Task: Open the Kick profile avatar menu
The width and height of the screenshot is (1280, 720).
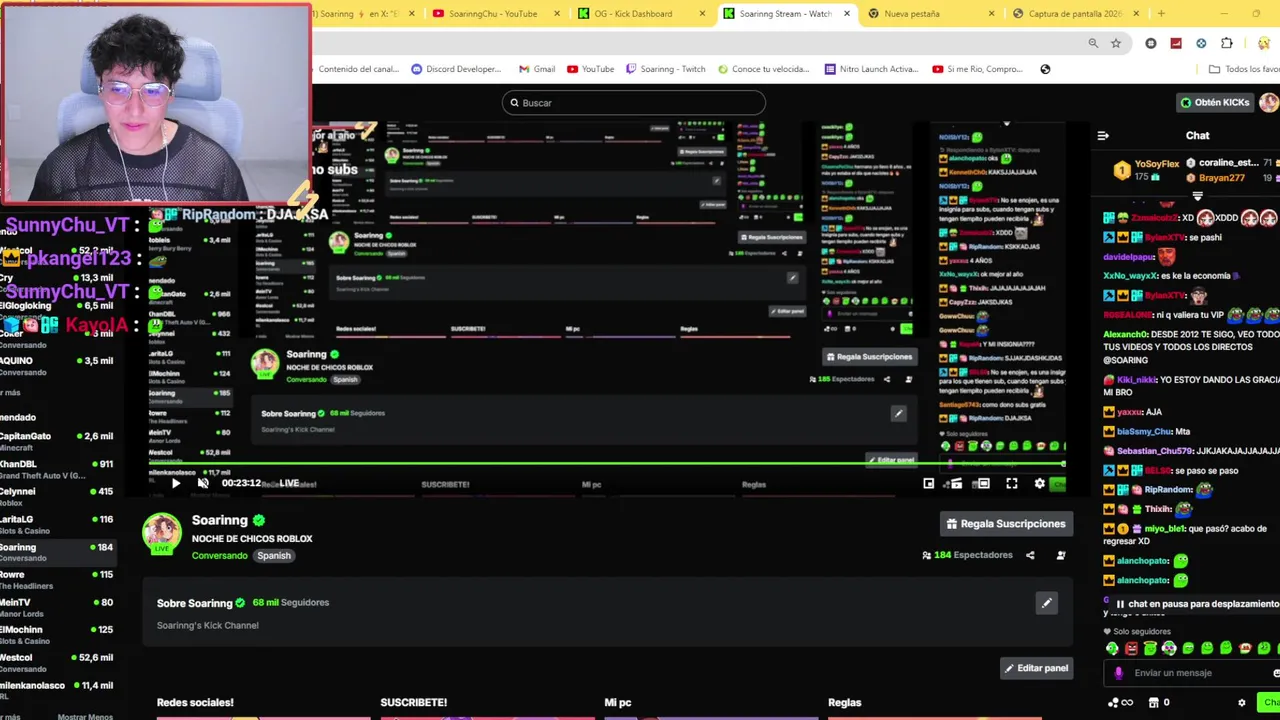Action: 1269,102
